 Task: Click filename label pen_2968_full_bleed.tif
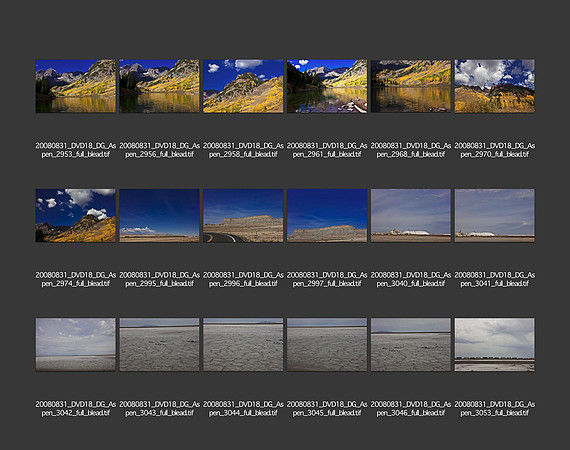tap(411, 154)
